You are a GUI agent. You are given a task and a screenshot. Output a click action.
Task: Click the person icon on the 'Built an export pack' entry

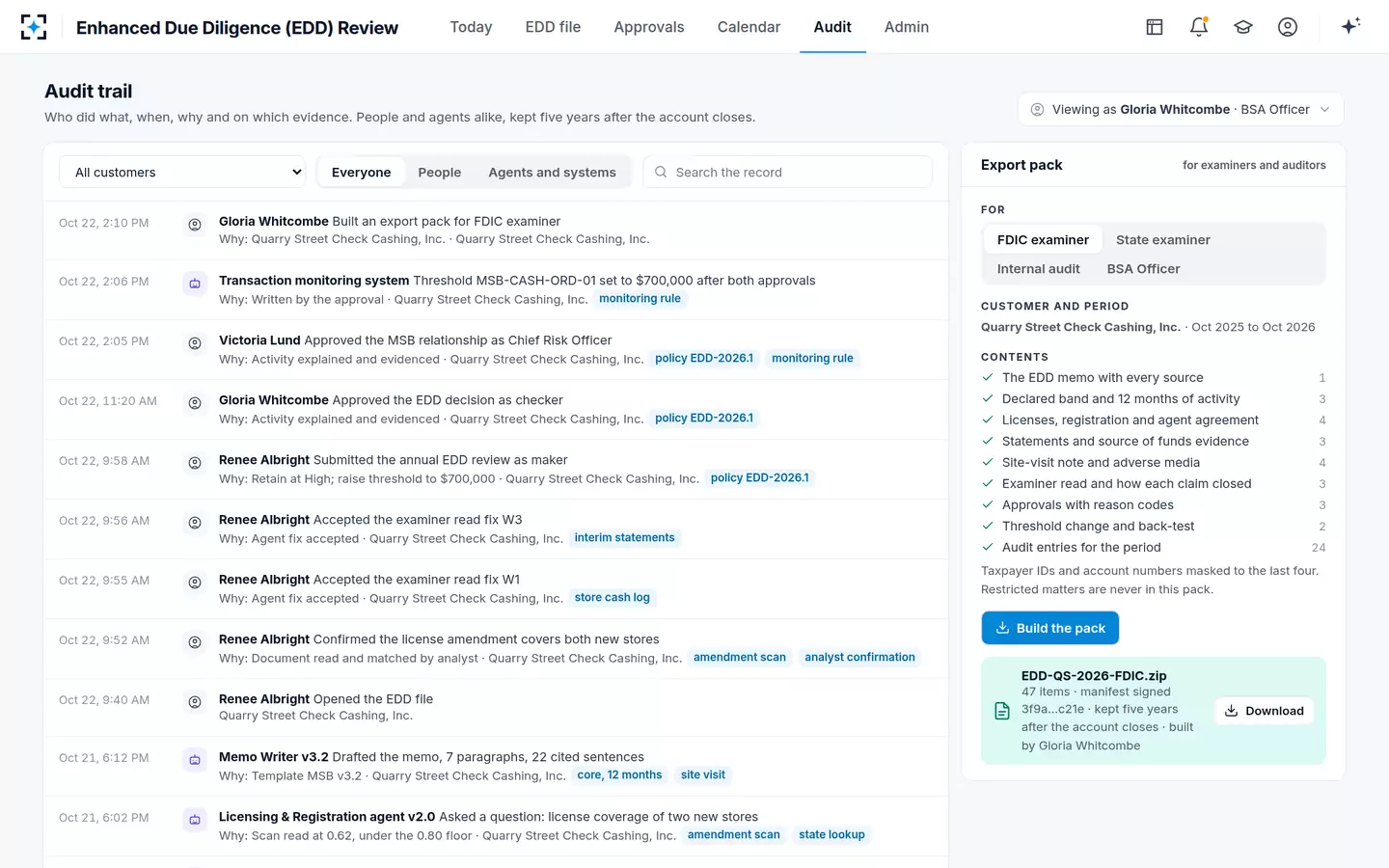click(195, 225)
